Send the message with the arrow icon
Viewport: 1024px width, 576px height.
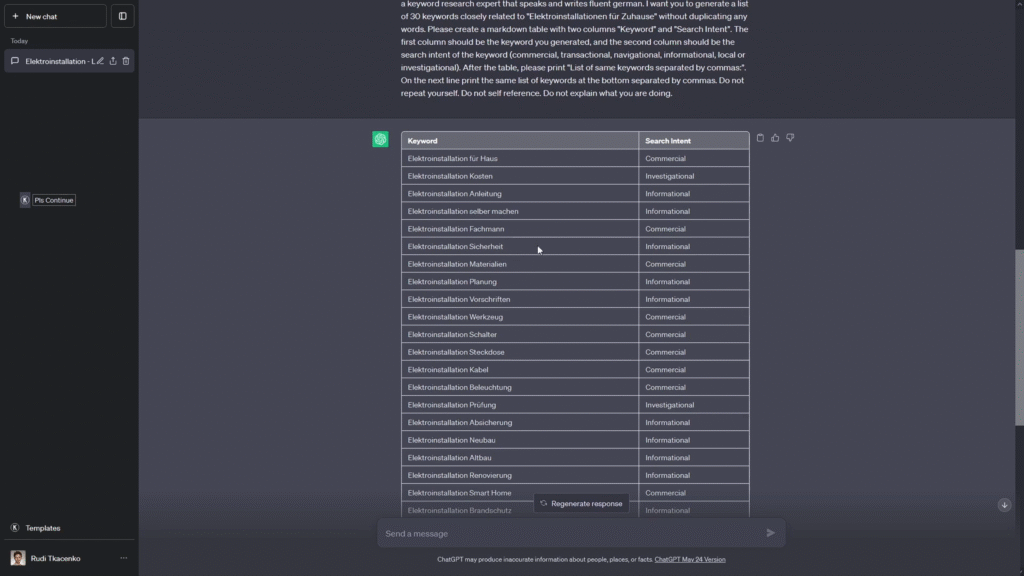tap(771, 533)
